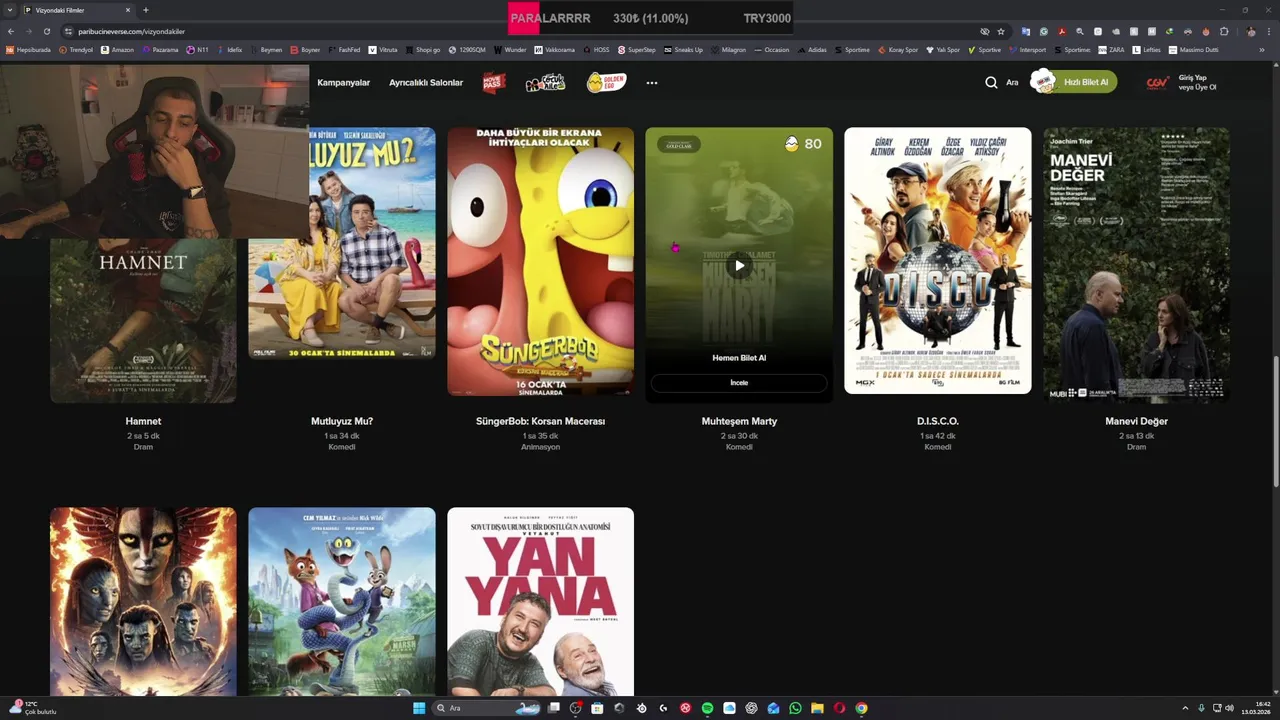This screenshot has width=1280, height=720.
Task: Click the Muhteşem Marty title text
Action: click(739, 421)
